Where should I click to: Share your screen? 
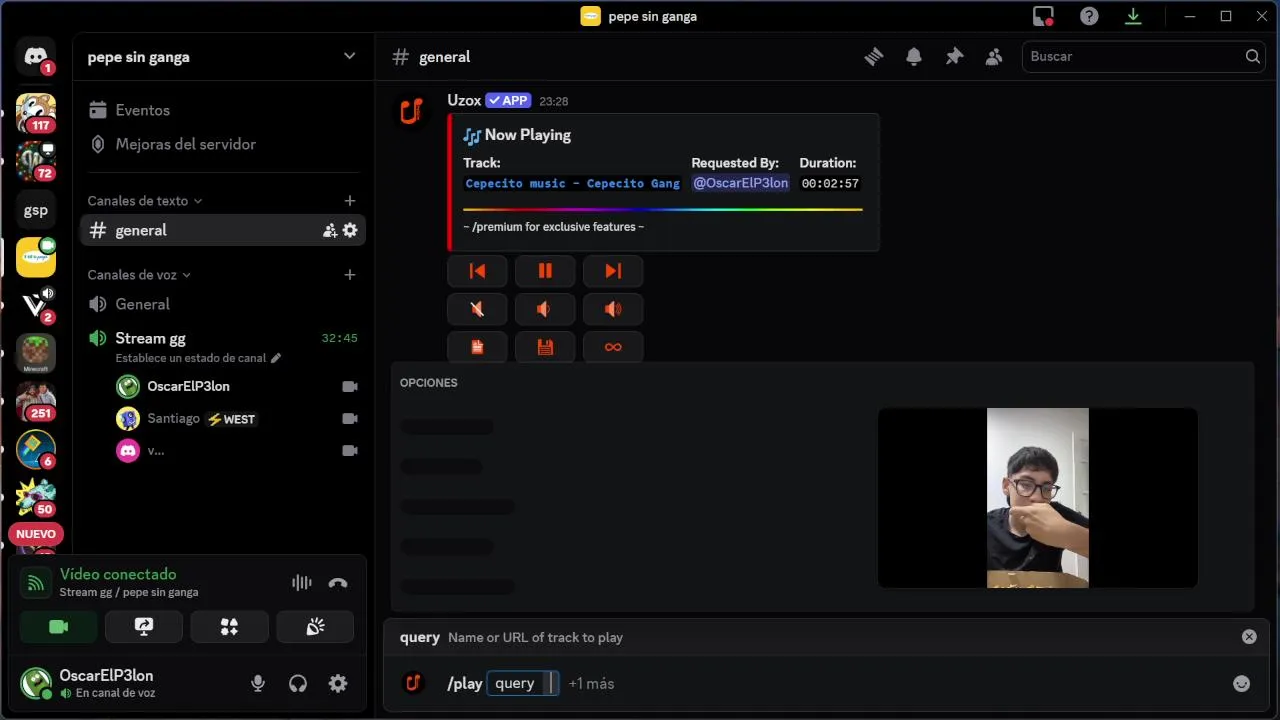point(144,627)
